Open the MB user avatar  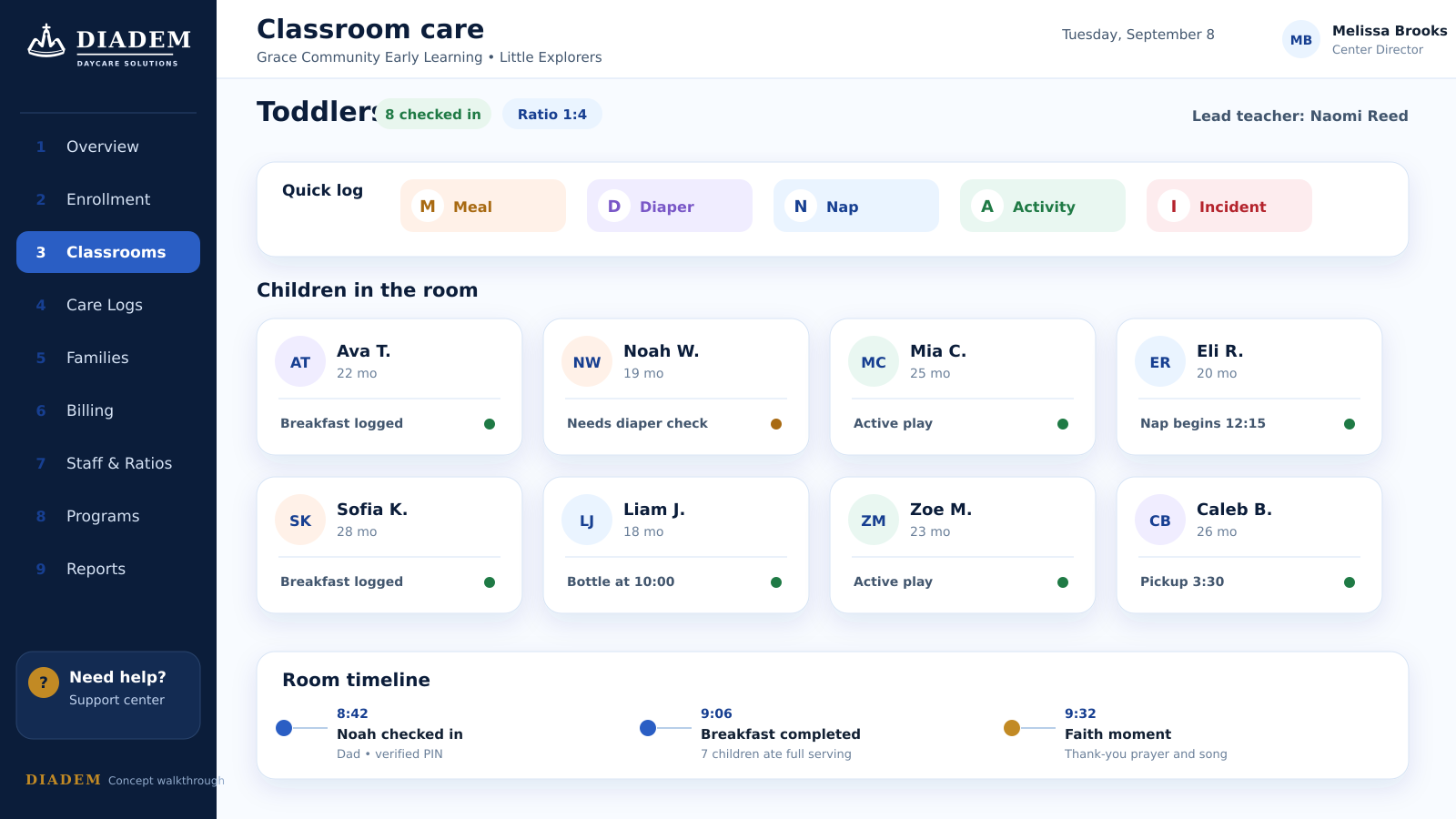point(1301,39)
